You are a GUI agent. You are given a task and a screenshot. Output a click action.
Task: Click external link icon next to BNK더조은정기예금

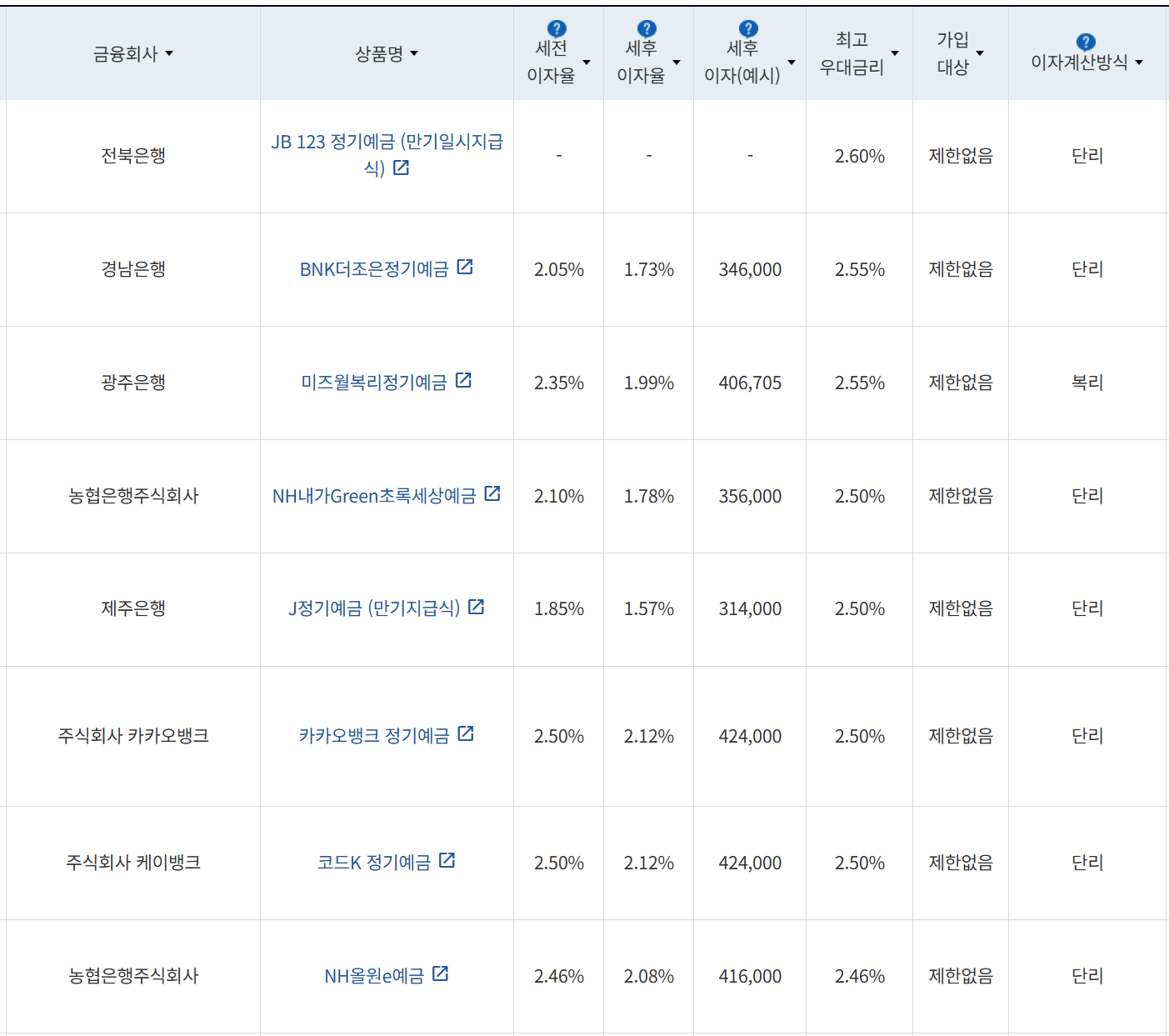point(467,268)
